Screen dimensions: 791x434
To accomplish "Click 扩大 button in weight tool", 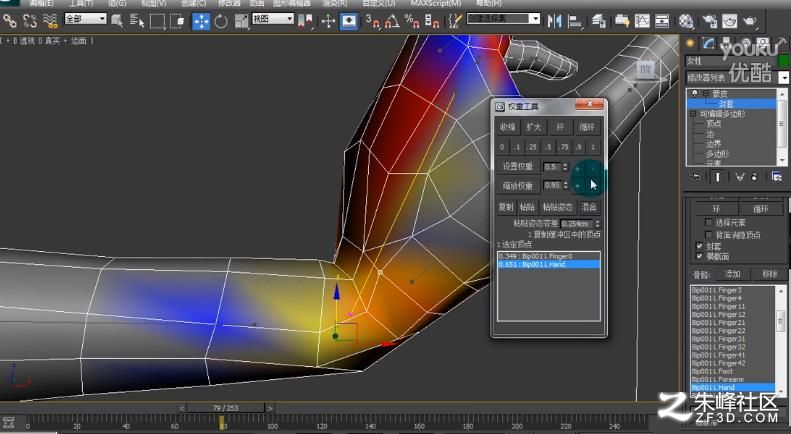I will click(534, 127).
